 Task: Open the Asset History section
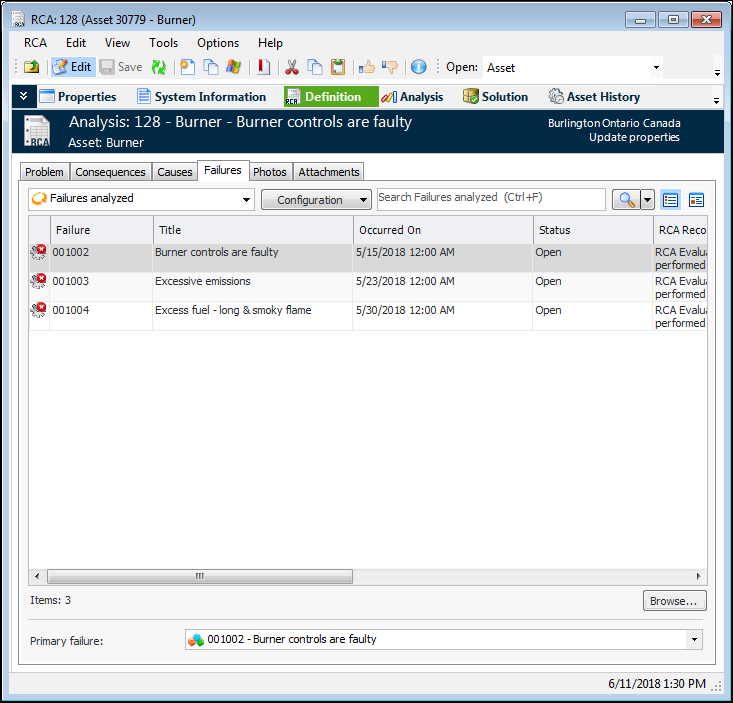[594, 97]
